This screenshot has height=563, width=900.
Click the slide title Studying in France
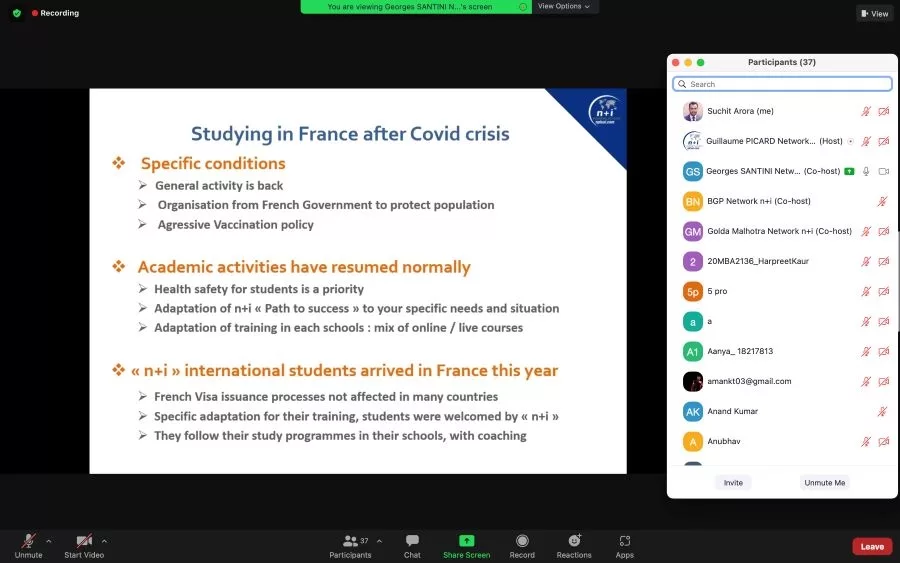(x=350, y=134)
